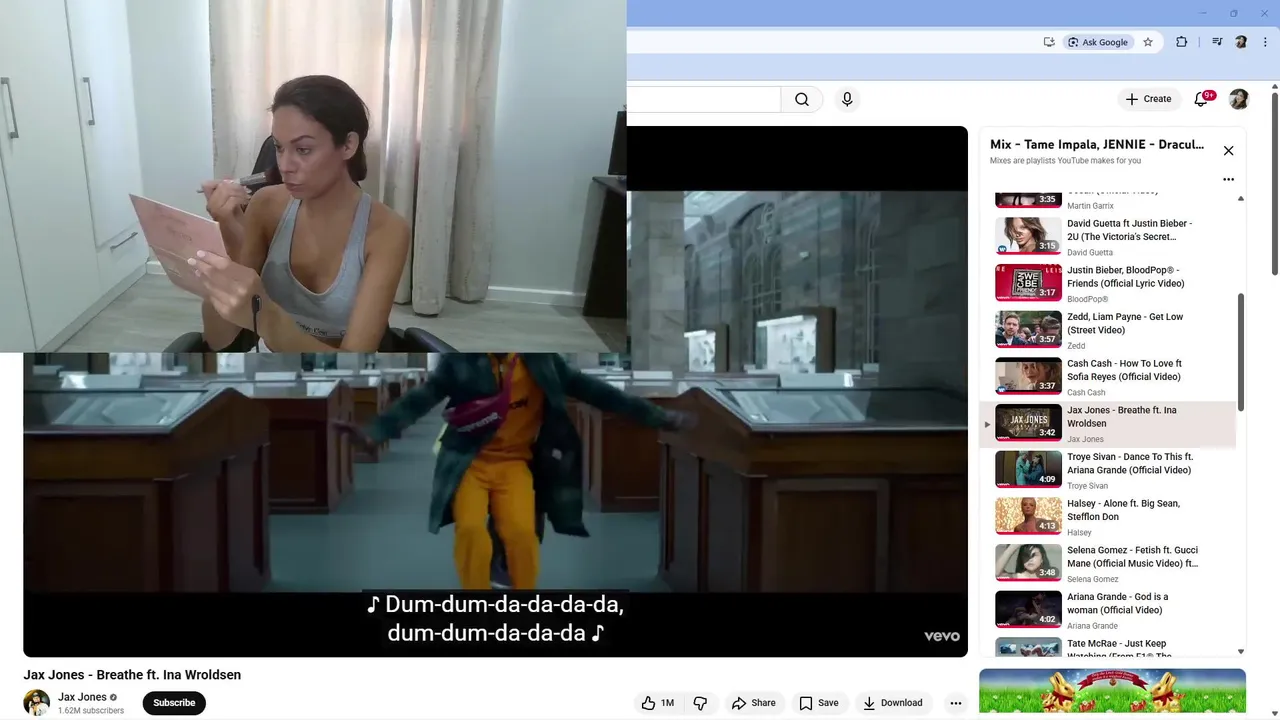Image resolution: width=1280 pixels, height=720 pixels.
Task: Click the 1.62M subscribers text
Action: coord(91,711)
